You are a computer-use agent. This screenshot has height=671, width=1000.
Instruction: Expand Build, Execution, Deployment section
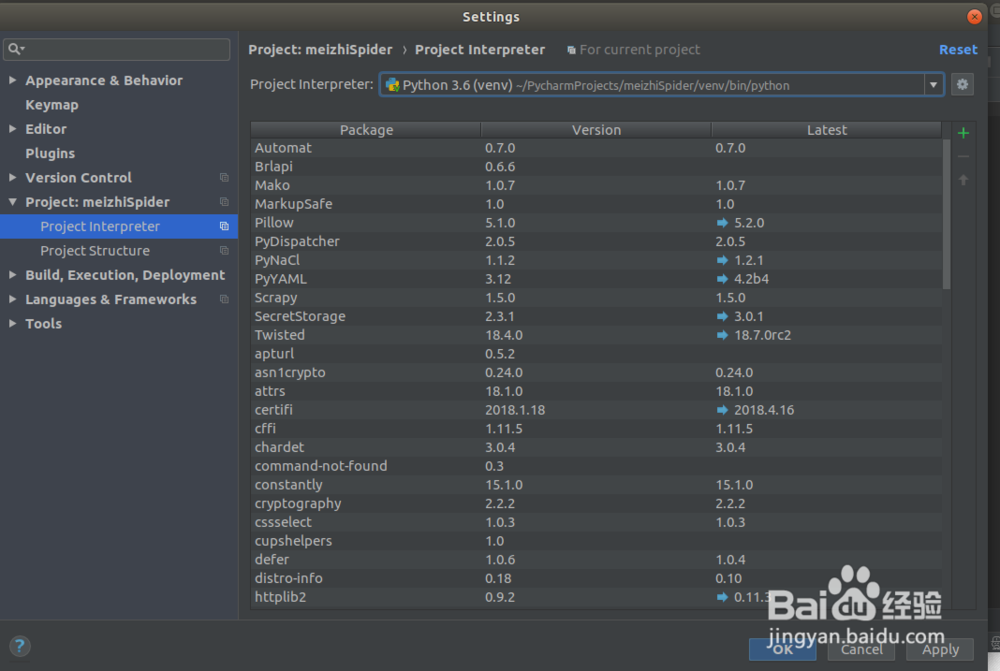click(x=12, y=275)
